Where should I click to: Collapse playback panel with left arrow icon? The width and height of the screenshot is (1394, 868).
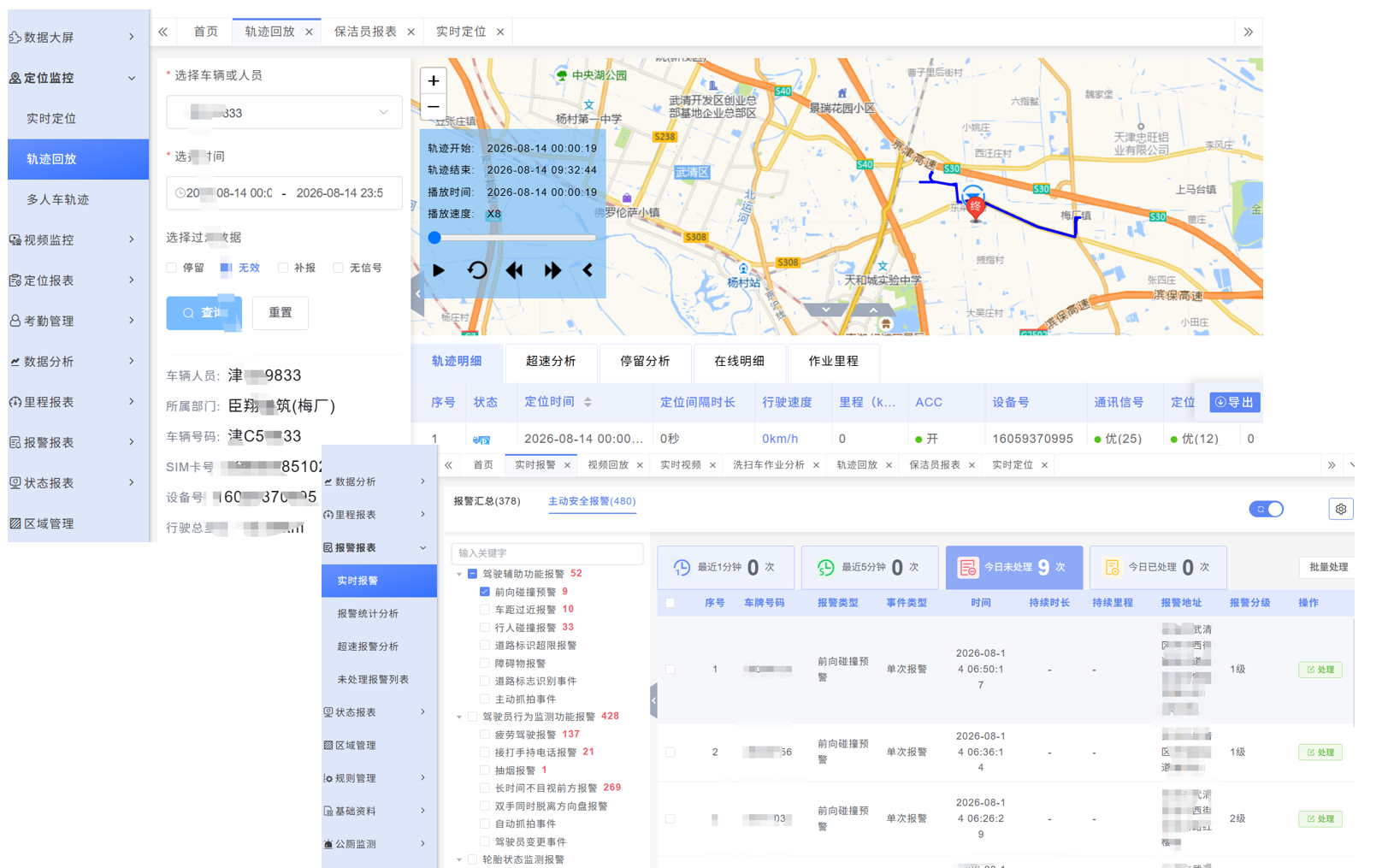click(x=588, y=270)
